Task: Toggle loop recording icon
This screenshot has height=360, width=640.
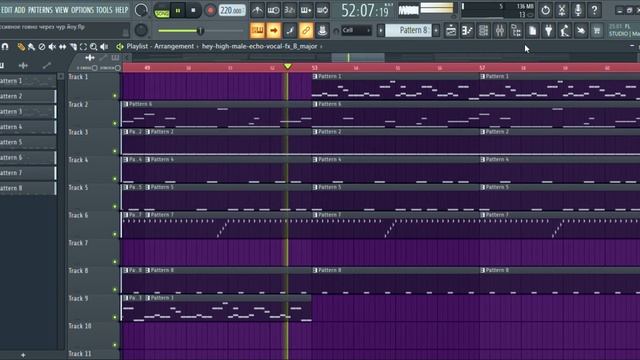Action: (322, 10)
